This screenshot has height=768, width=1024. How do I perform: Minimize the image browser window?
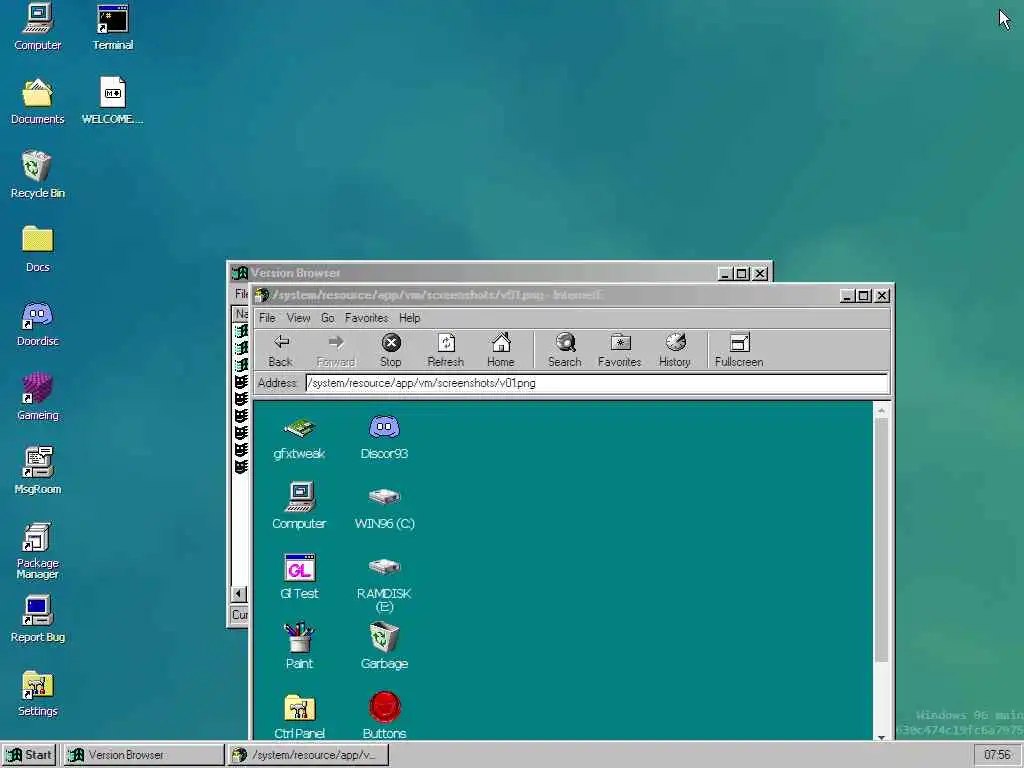(x=846, y=296)
